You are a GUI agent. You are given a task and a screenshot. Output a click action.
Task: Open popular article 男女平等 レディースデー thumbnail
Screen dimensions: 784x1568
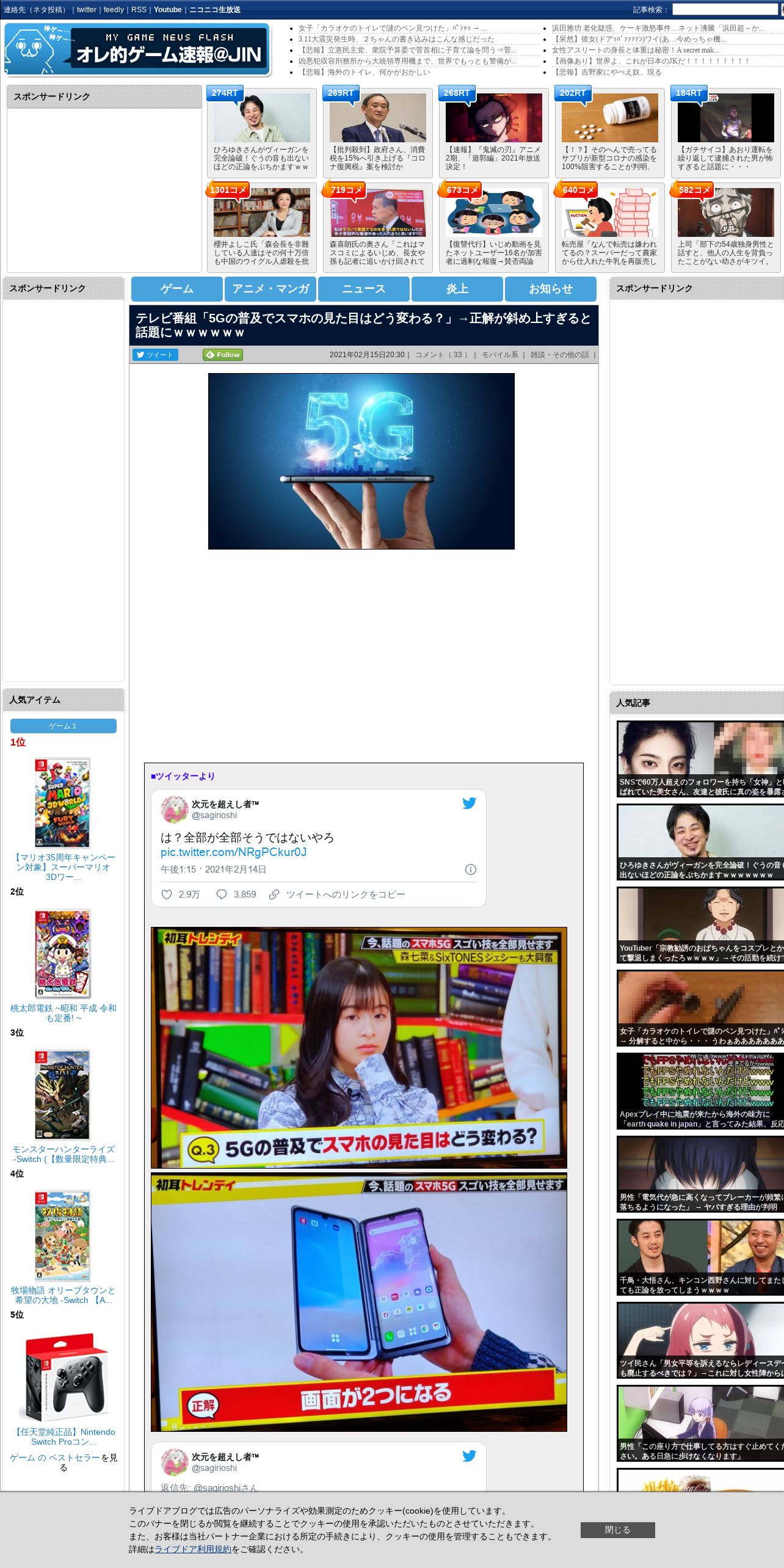click(700, 1340)
